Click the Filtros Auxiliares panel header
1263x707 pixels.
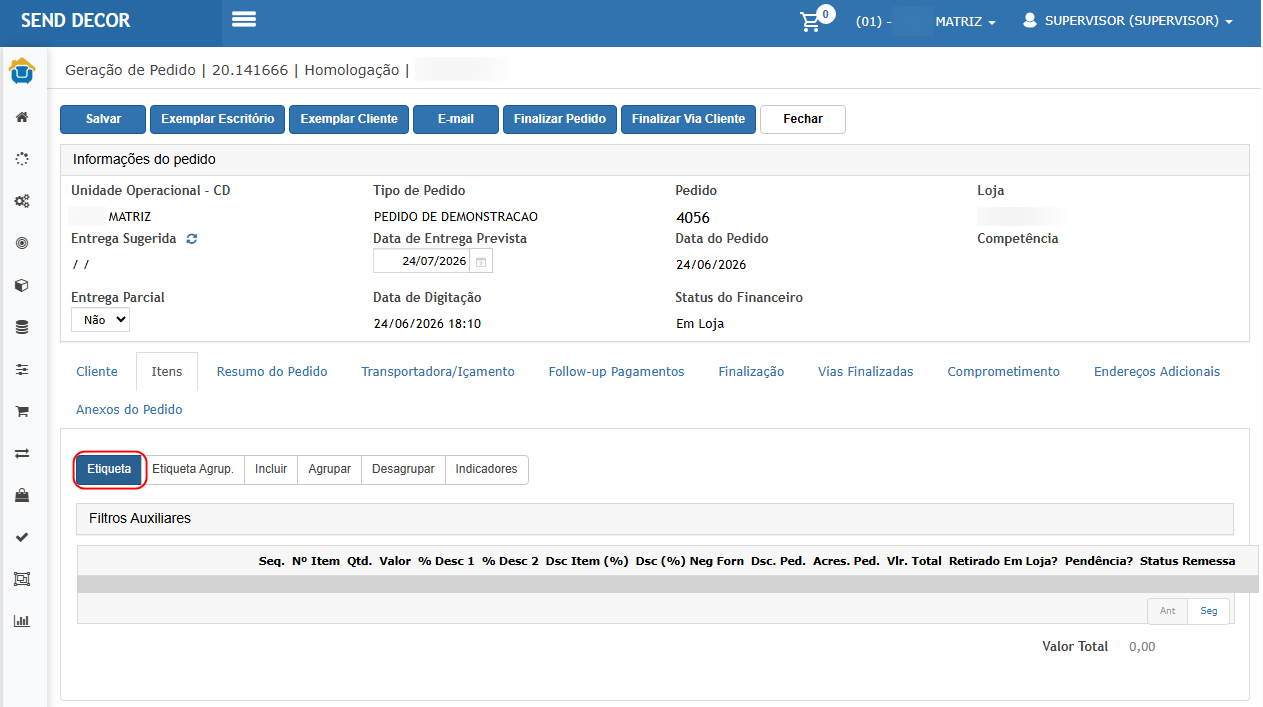[655, 519]
